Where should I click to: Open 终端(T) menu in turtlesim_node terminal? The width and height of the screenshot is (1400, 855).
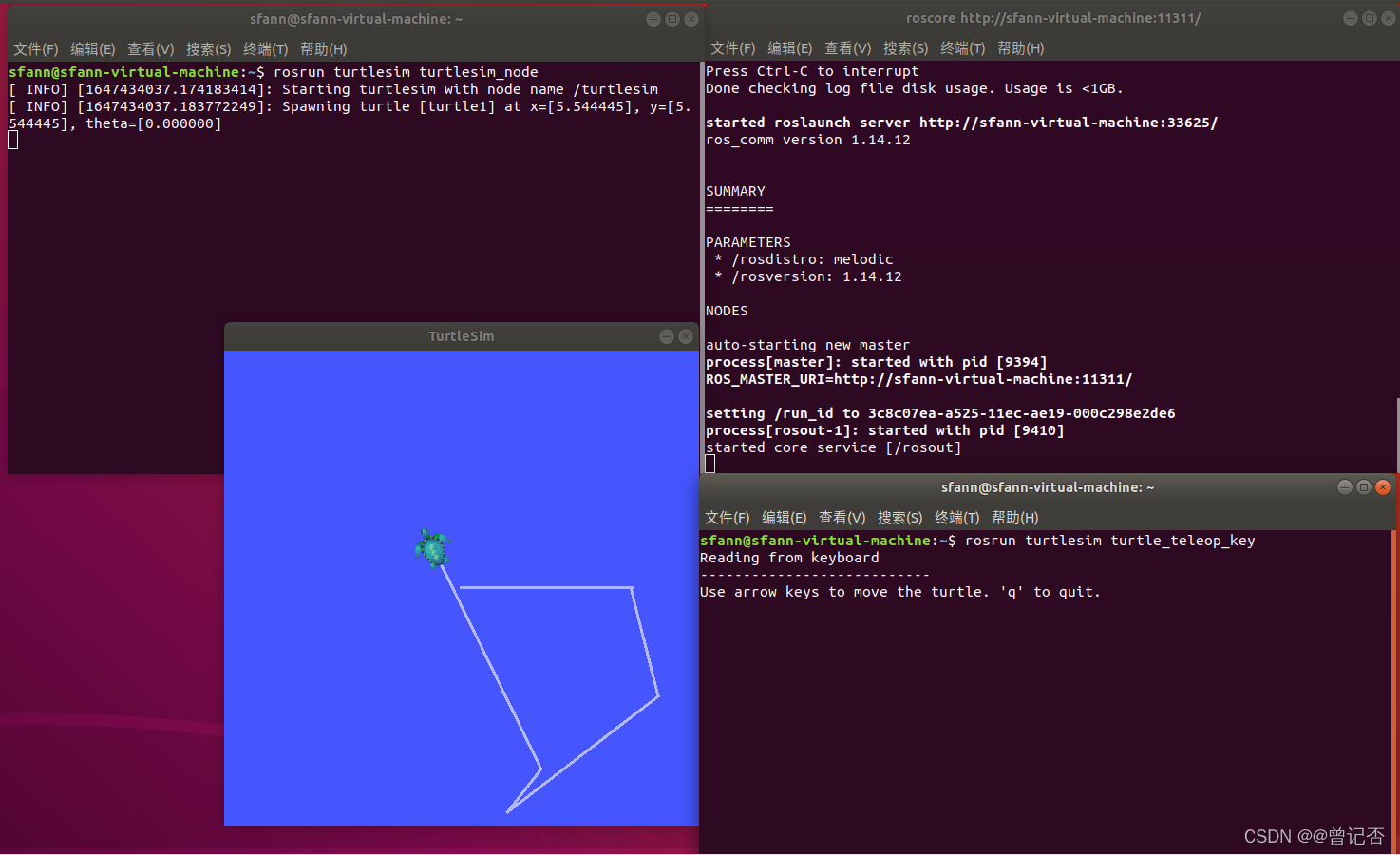[x=266, y=48]
